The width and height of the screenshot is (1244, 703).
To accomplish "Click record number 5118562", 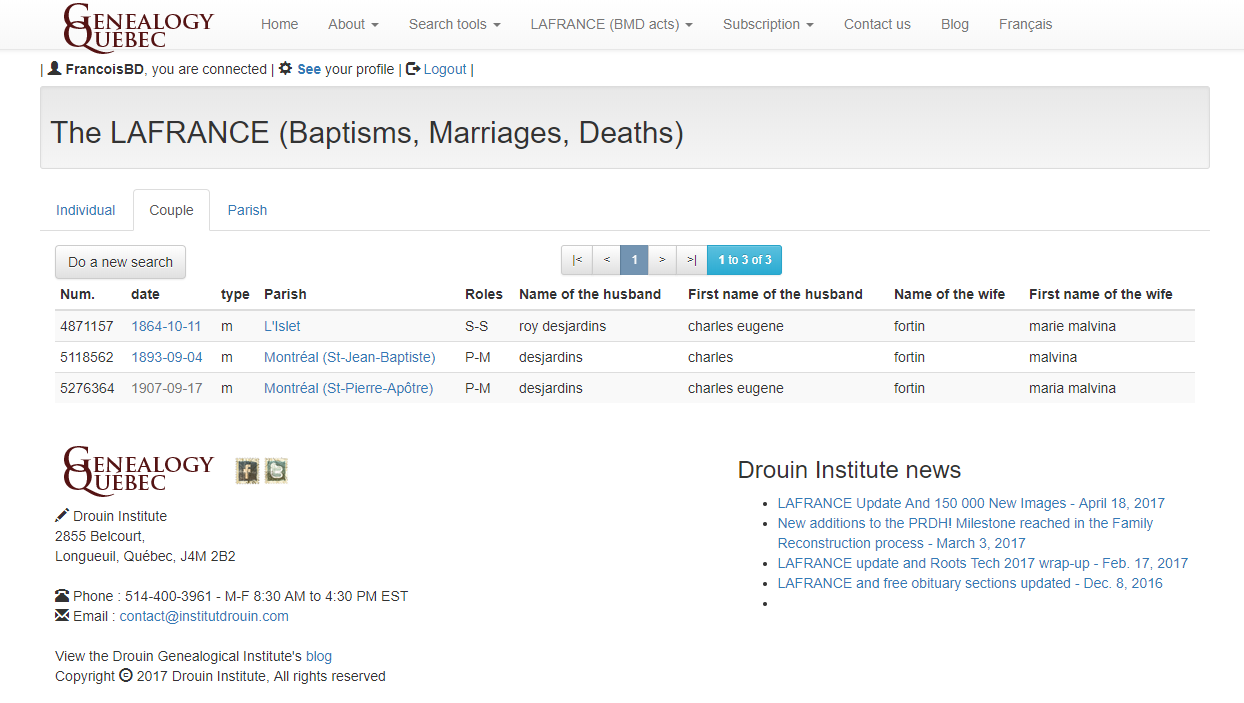I will (x=87, y=357).
